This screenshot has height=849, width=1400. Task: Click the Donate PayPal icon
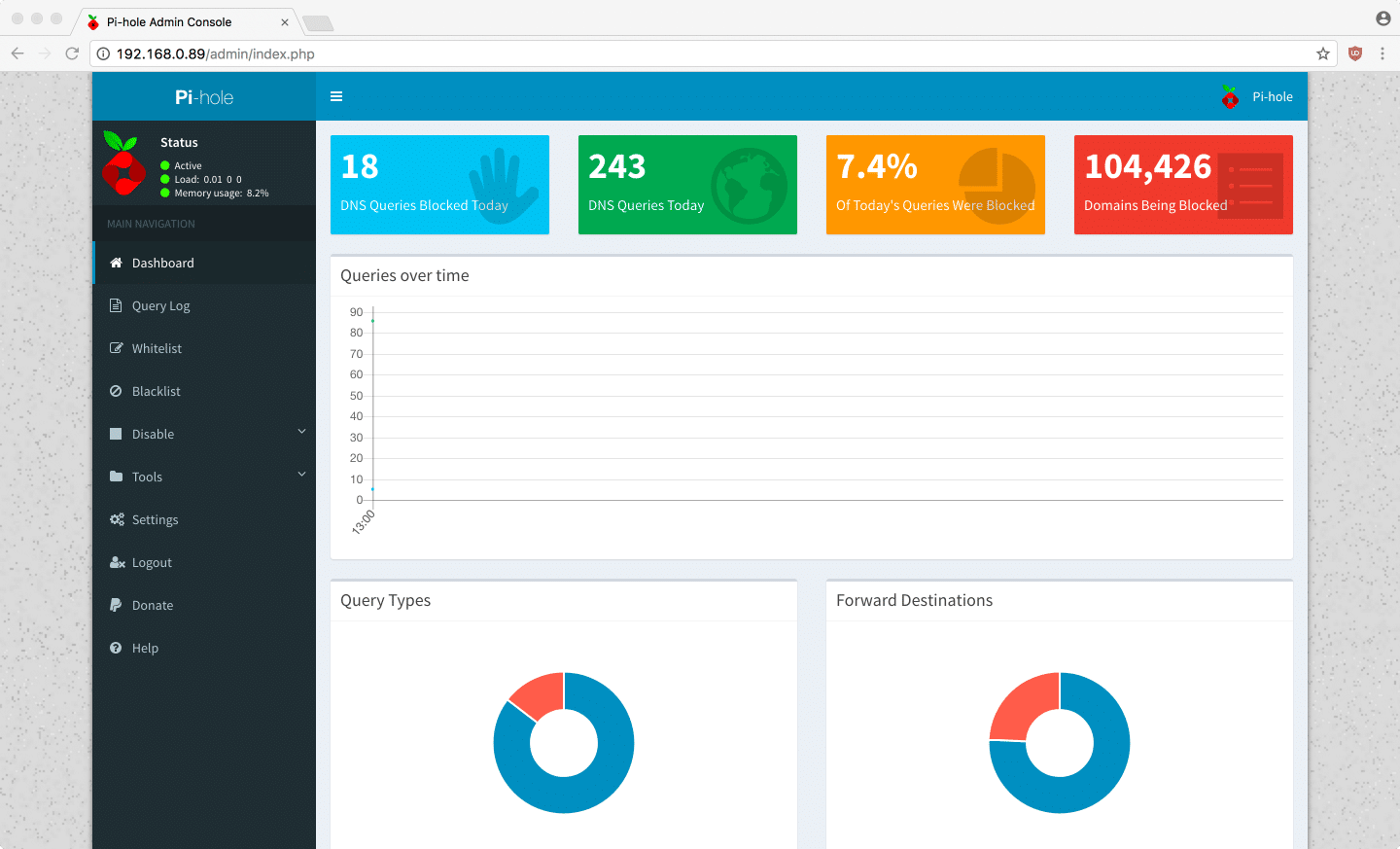coord(116,605)
